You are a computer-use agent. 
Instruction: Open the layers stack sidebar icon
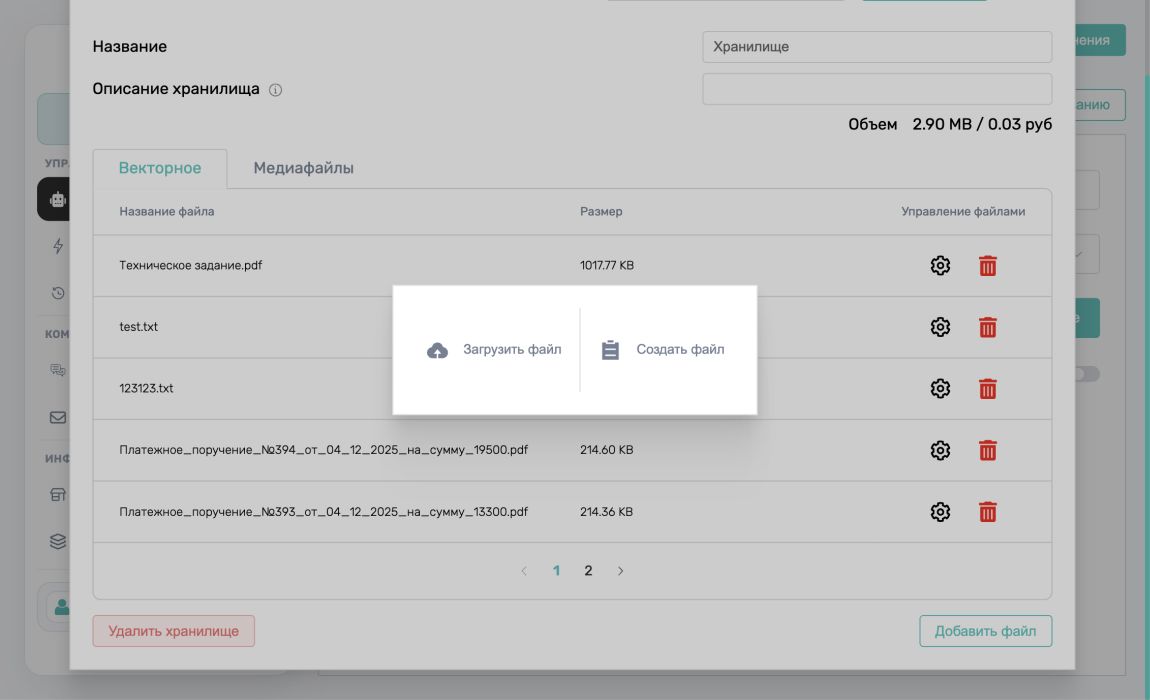point(58,542)
